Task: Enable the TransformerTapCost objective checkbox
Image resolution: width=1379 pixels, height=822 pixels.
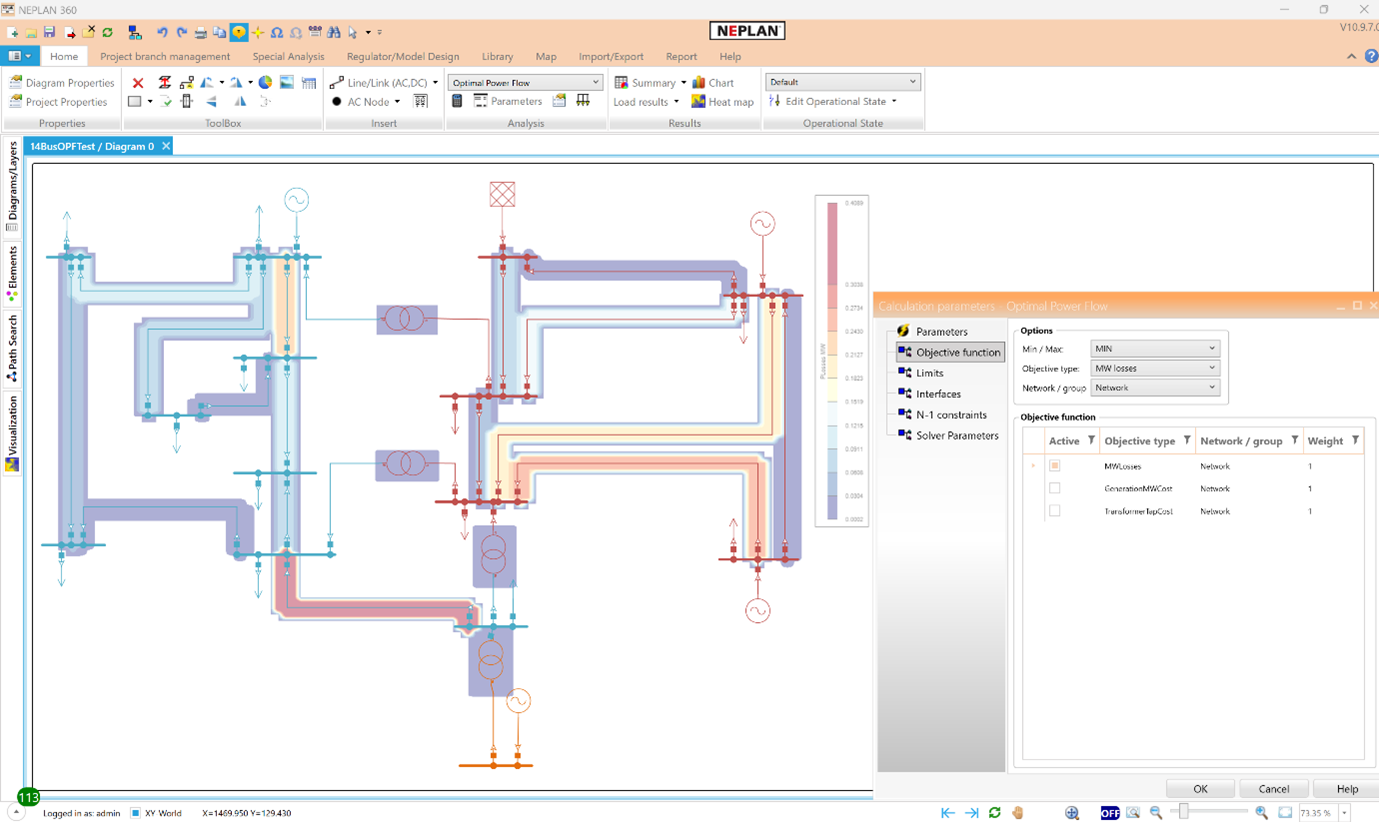Action: (x=1054, y=511)
